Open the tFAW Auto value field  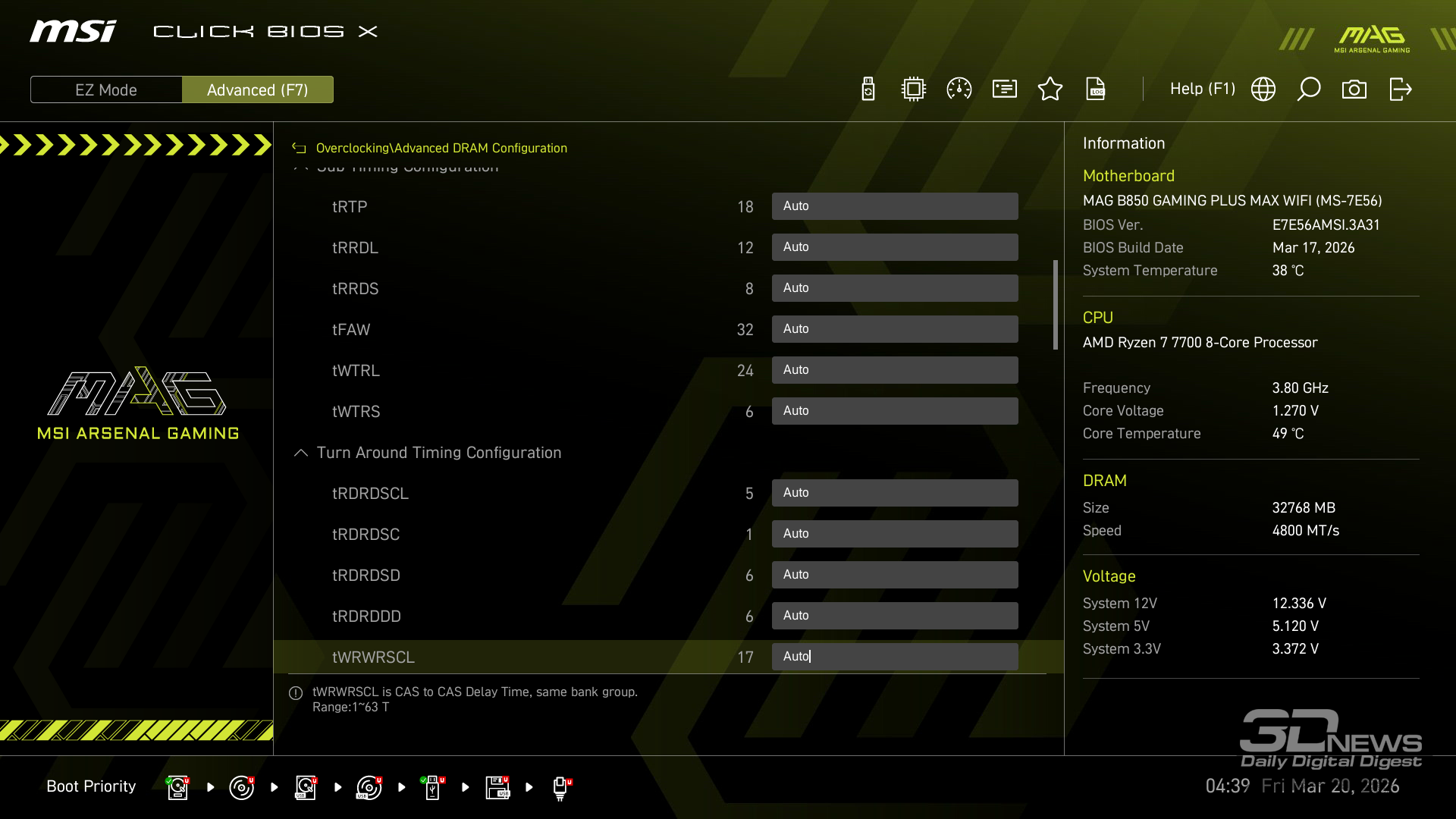(895, 329)
